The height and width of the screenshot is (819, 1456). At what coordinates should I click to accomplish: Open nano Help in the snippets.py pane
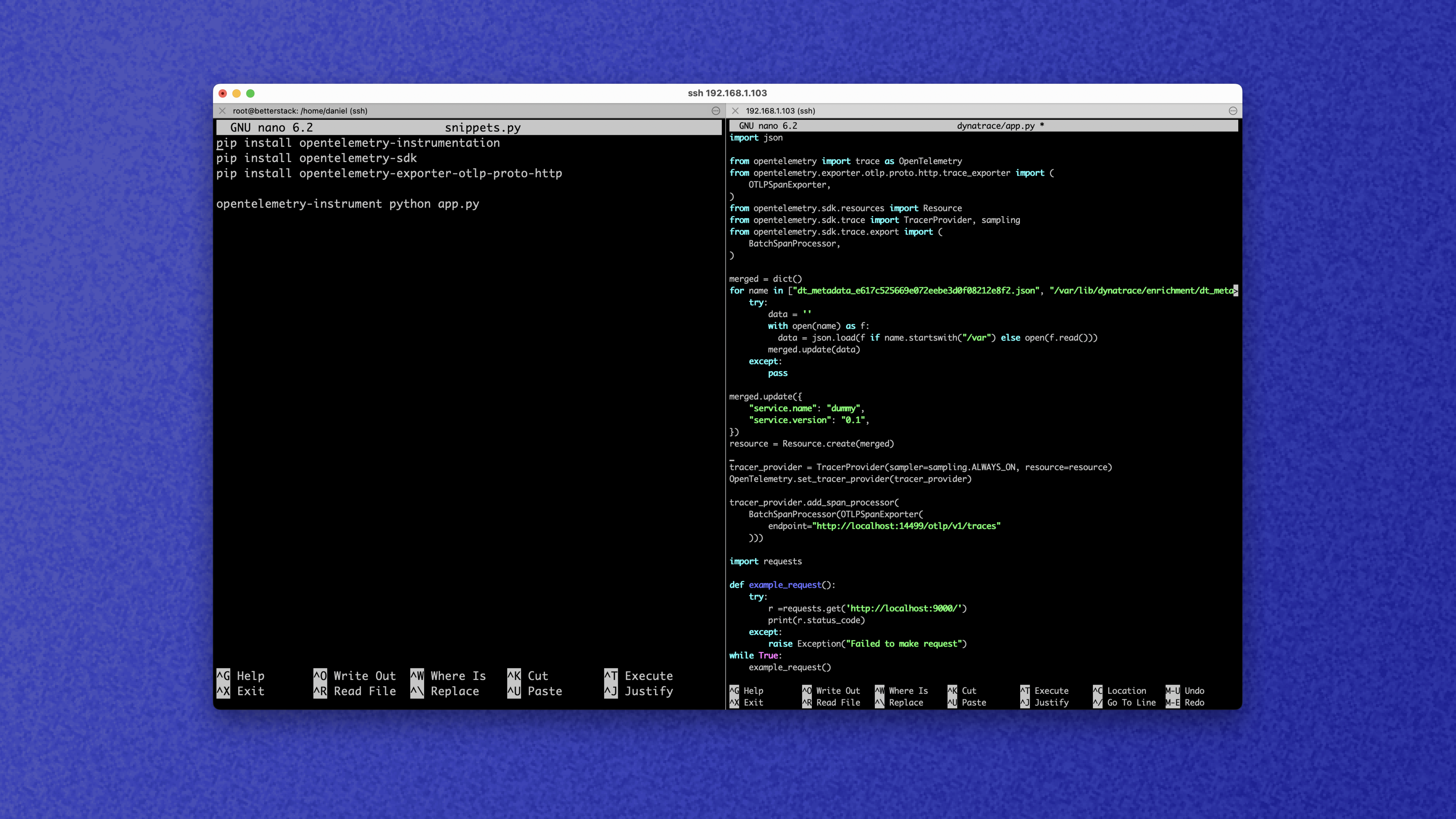point(251,675)
